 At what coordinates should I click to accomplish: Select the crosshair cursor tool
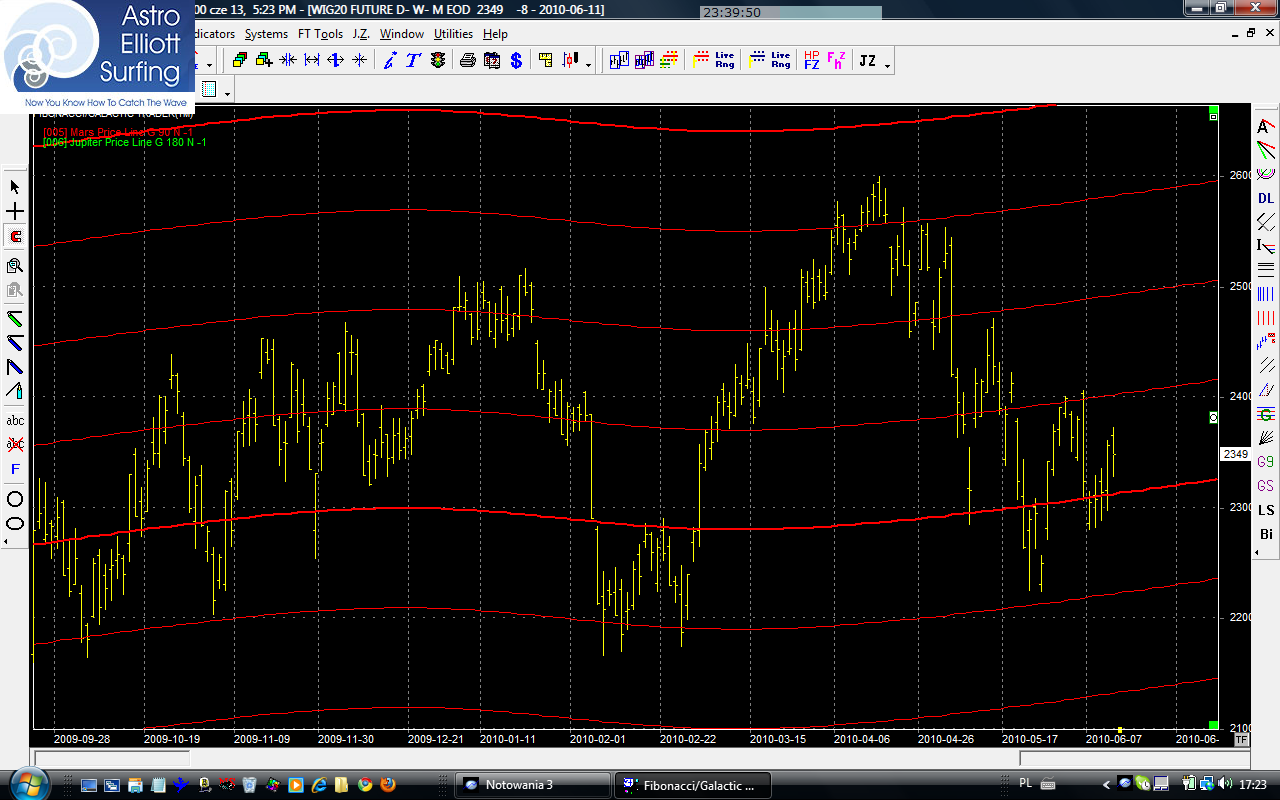pyautogui.click(x=15, y=212)
